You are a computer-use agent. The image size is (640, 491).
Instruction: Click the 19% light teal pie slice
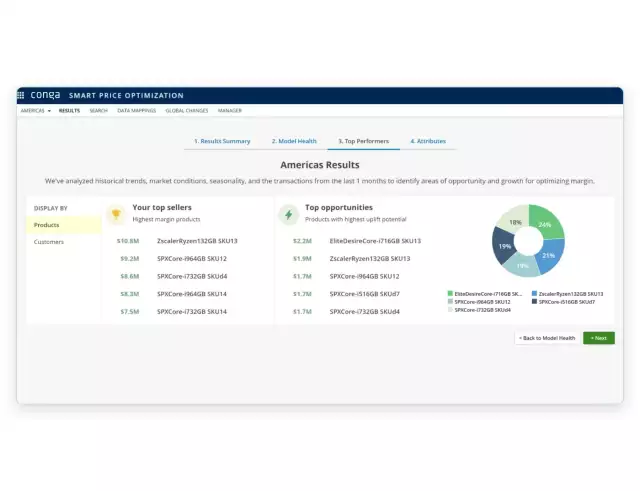click(x=521, y=266)
